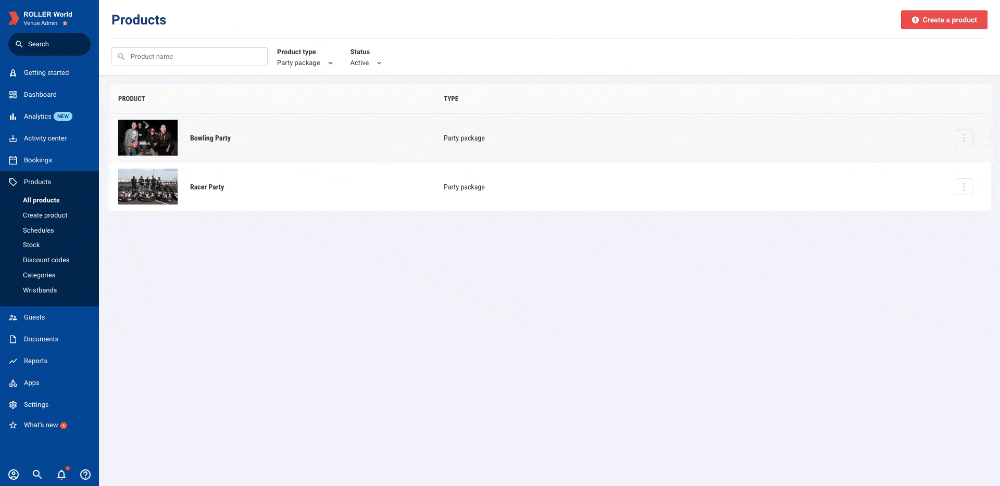
Task: Open the Status filter dropdown
Action: (x=366, y=63)
